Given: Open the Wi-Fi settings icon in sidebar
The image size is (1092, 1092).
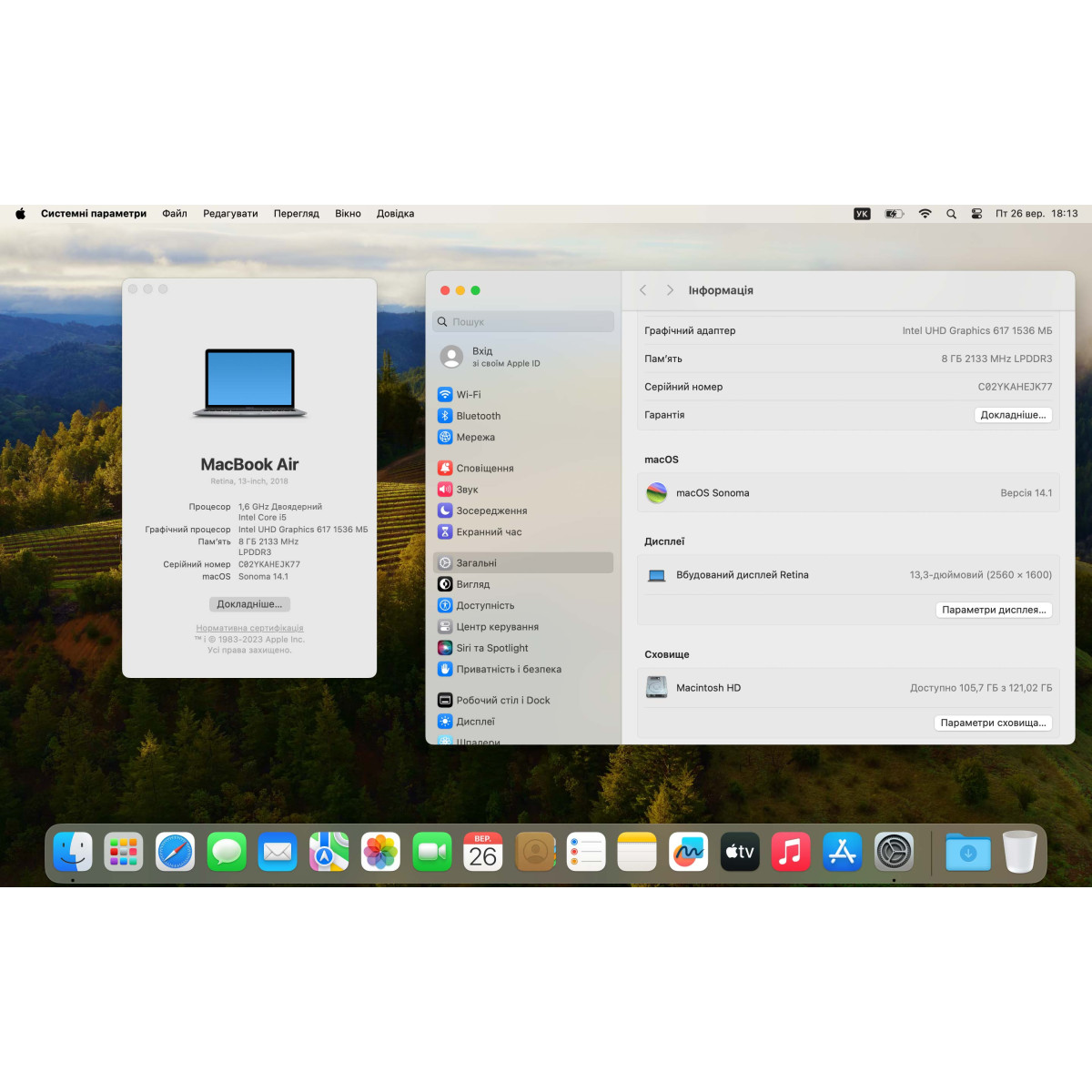Looking at the screenshot, I should [x=445, y=394].
